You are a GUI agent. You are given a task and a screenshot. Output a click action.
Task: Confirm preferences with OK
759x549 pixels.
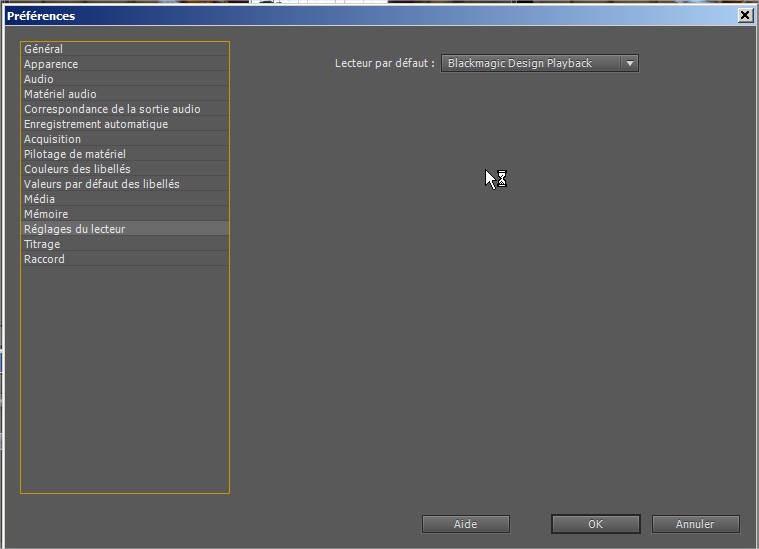point(595,524)
